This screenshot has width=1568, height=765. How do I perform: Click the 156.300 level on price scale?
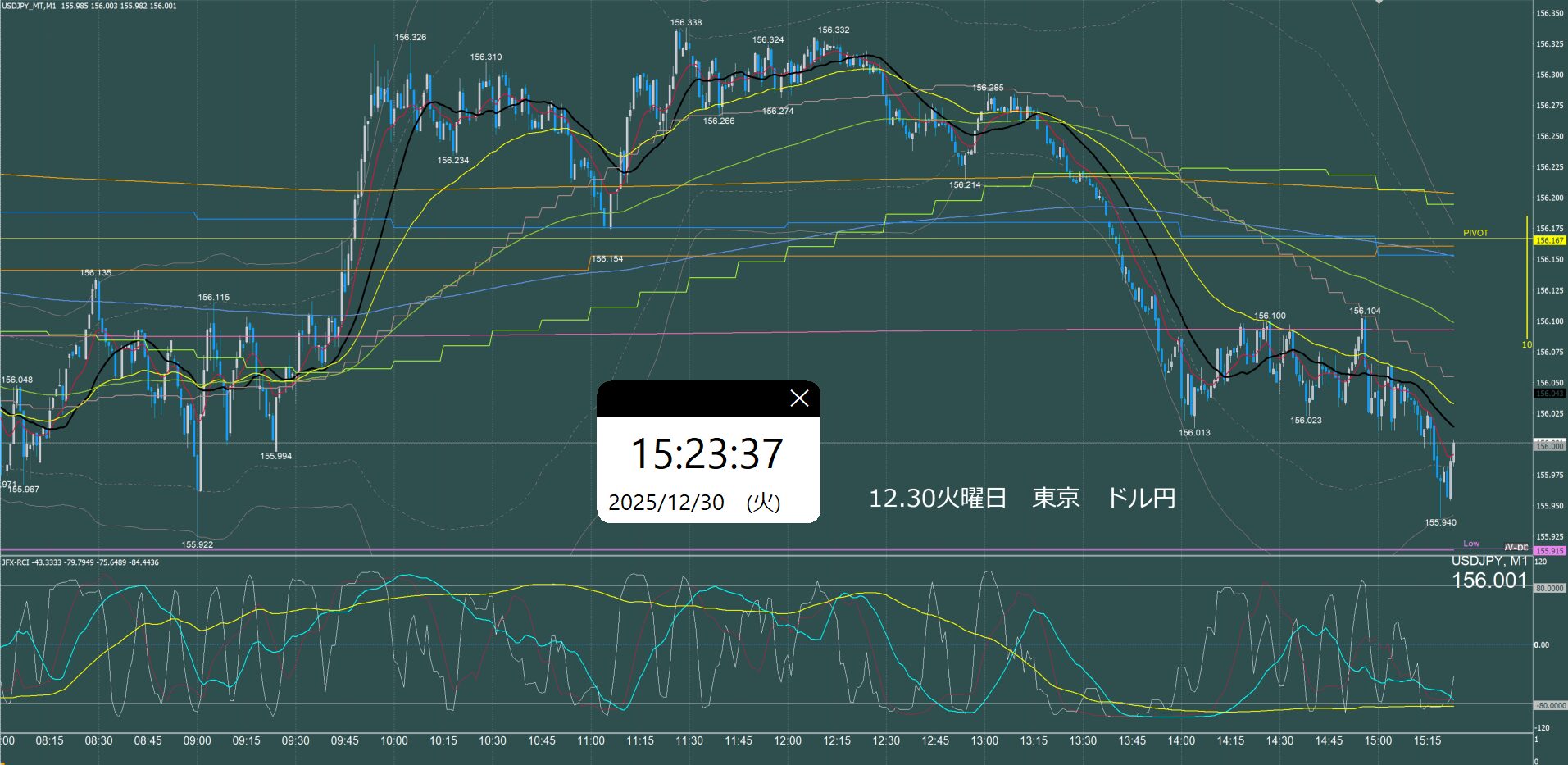click(1549, 75)
